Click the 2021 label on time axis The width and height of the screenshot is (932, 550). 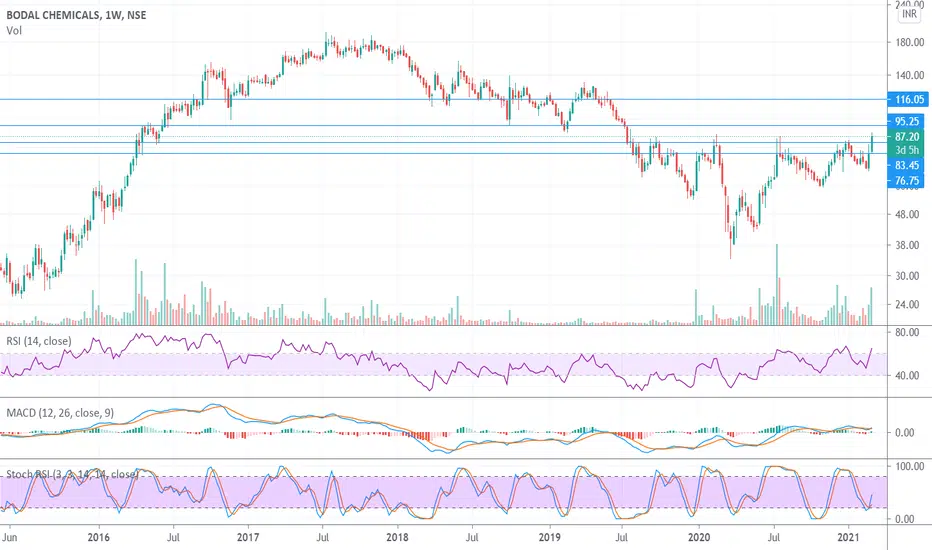pyautogui.click(x=848, y=538)
